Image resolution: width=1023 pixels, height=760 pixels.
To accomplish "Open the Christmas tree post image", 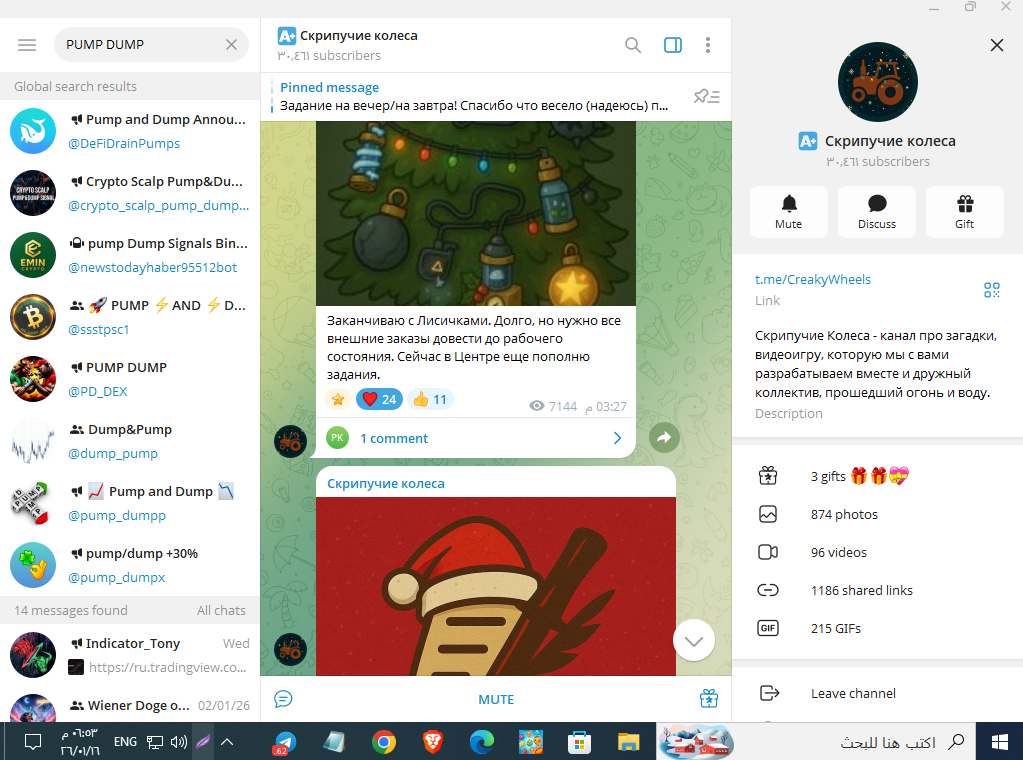I will pyautogui.click(x=476, y=213).
